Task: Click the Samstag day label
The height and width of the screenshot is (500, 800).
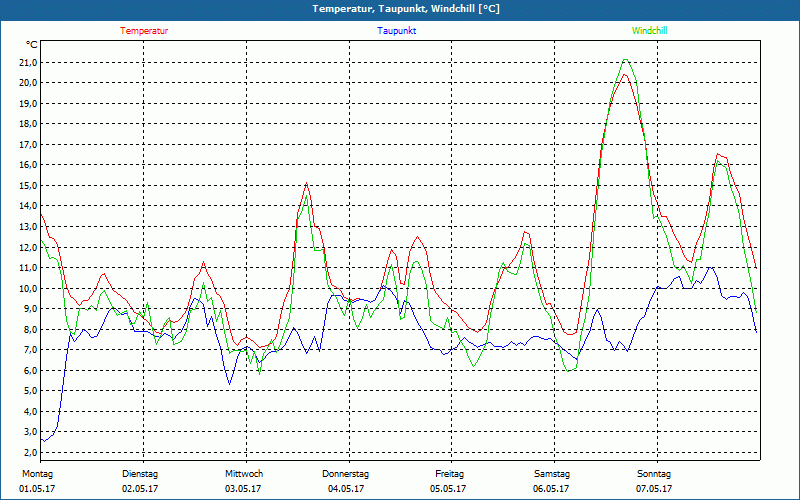Action: coord(552,474)
